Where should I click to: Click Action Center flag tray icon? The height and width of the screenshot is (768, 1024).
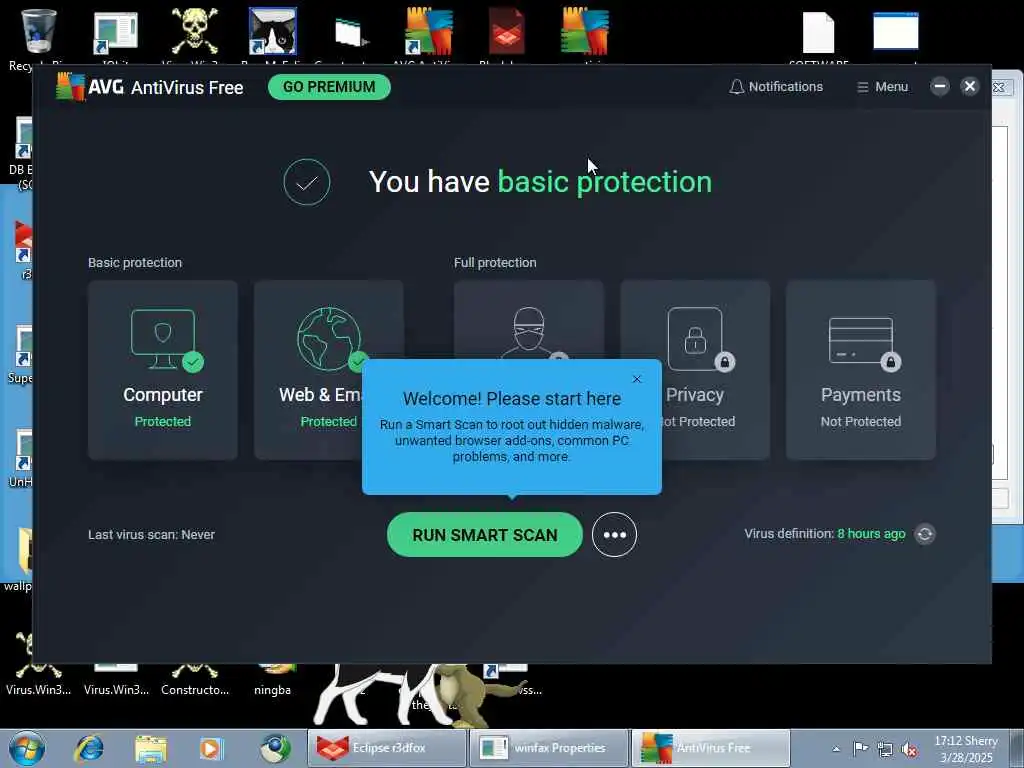[x=861, y=749]
